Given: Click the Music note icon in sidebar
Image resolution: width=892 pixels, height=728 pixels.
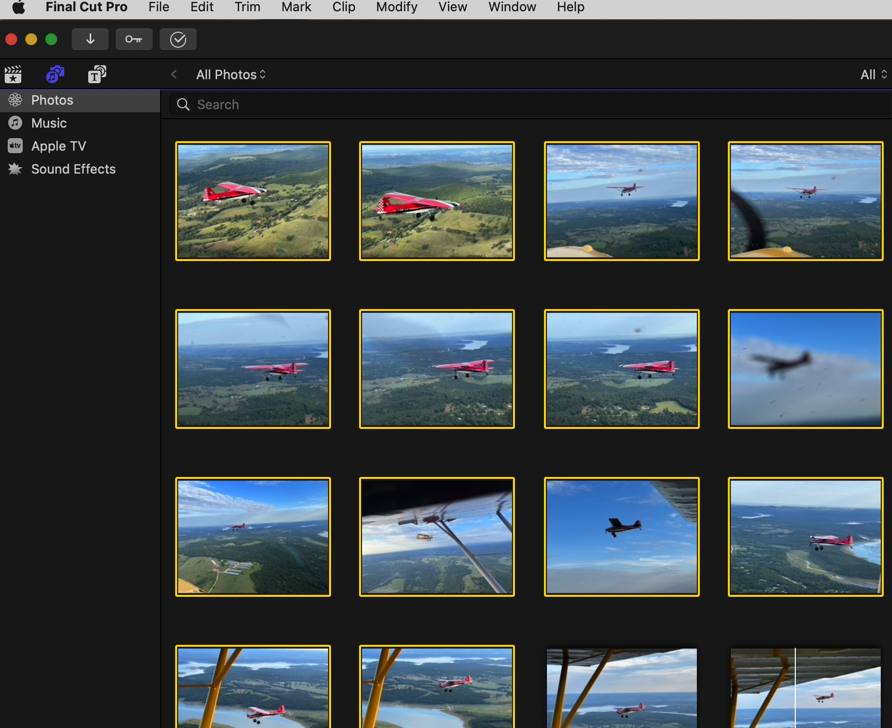Looking at the screenshot, I should 15,123.
